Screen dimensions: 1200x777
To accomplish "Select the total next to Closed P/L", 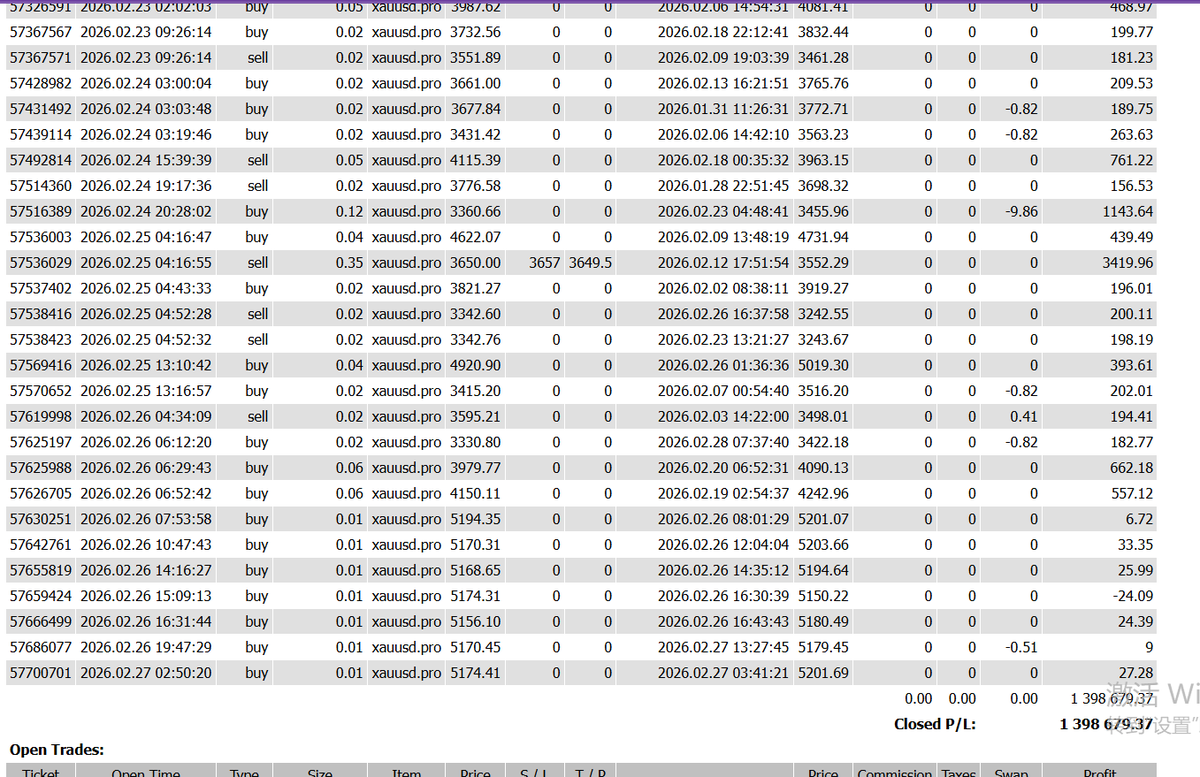I will (1106, 724).
